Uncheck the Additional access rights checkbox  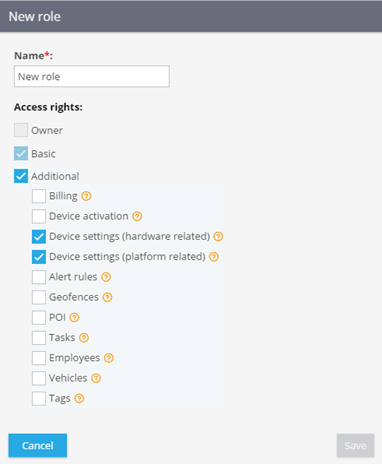click(x=21, y=176)
